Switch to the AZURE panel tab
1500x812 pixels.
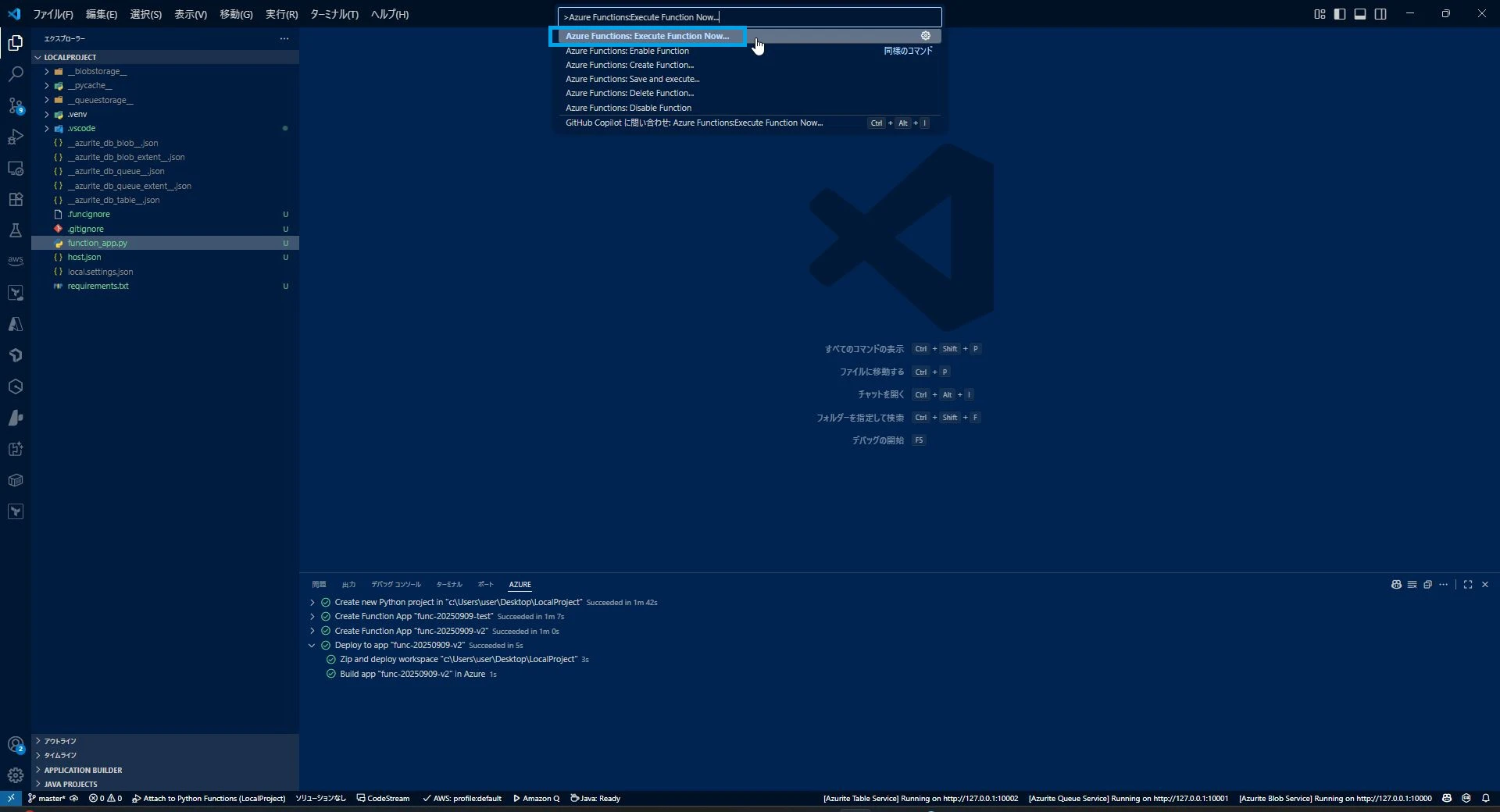[520, 584]
